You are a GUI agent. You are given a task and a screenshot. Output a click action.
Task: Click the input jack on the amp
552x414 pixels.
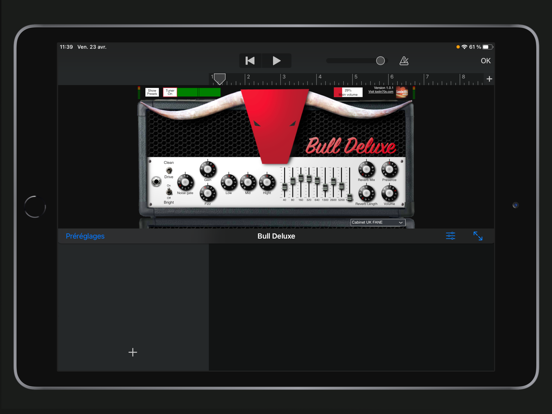156,182
